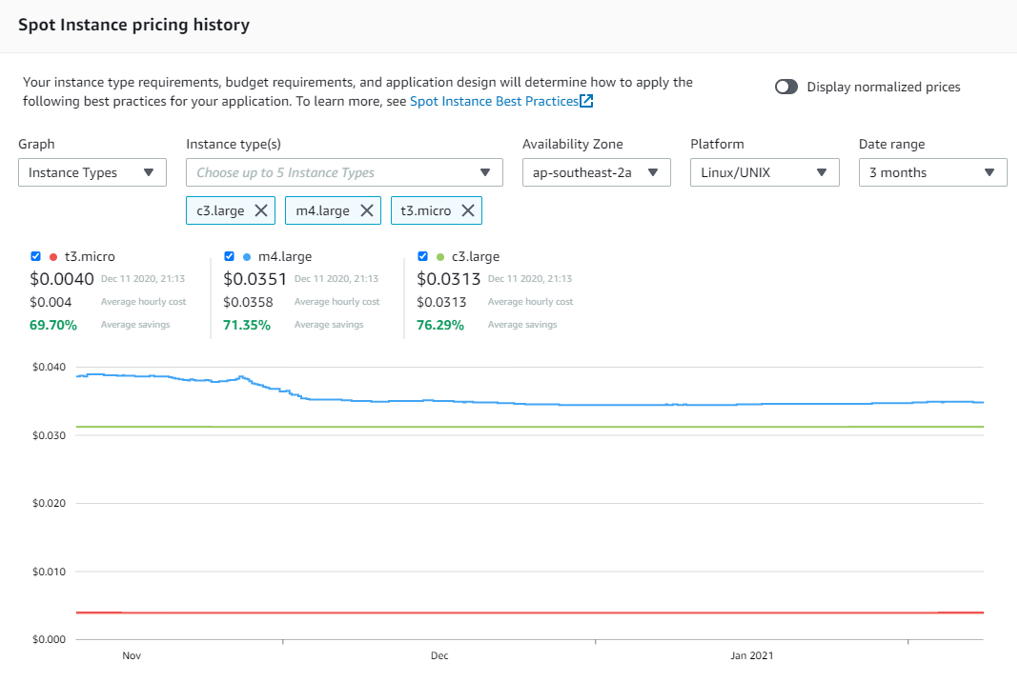Click the $0.040 y-axis label

click(x=49, y=367)
